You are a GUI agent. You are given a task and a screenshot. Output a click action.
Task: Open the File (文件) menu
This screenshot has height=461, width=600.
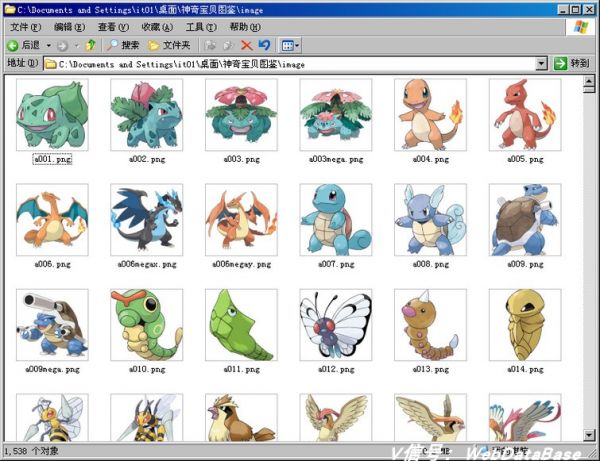(x=25, y=27)
